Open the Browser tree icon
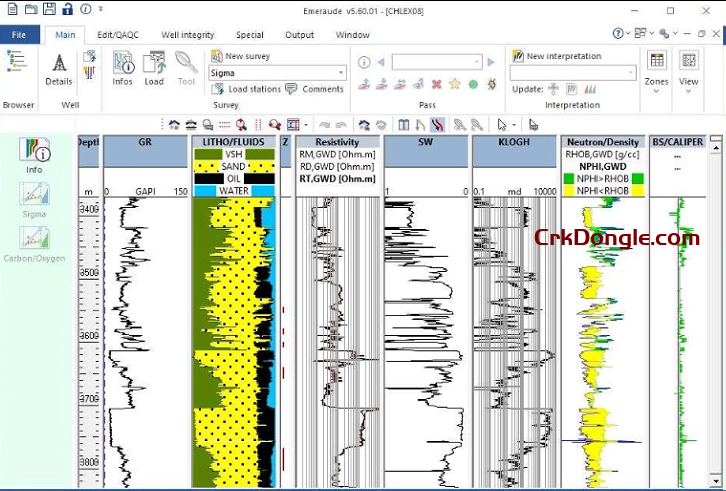 pyautogui.click(x=16, y=62)
